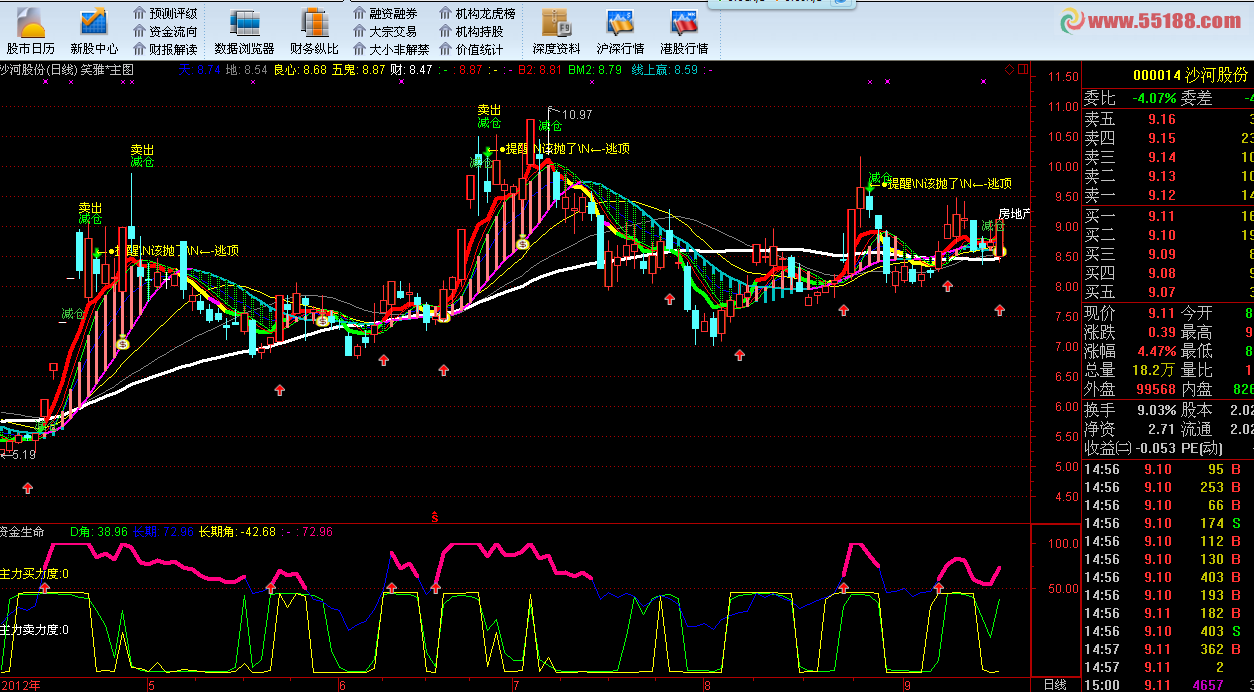This screenshot has width=1254, height=692.
Task: Select the 机构龙虎榜 institution ranking item
Action: click(x=478, y=13)
